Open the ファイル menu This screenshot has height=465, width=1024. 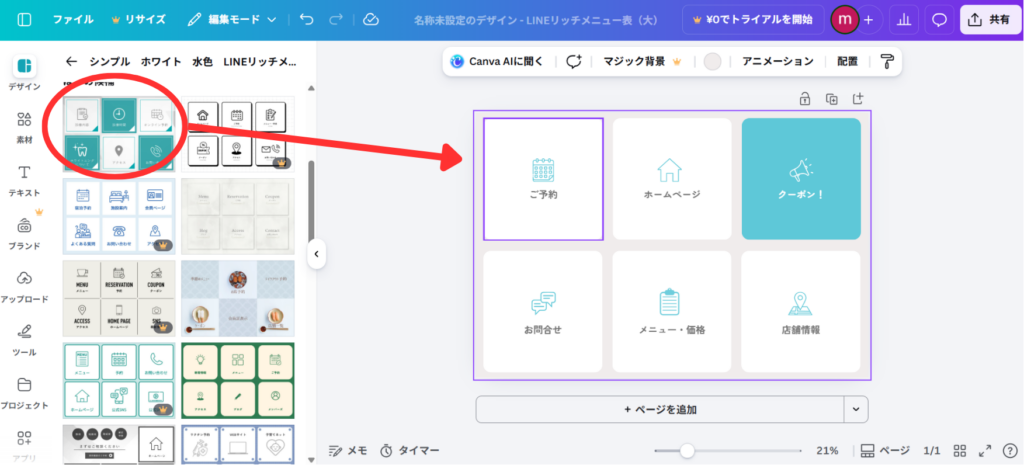(x=73, y=19)
